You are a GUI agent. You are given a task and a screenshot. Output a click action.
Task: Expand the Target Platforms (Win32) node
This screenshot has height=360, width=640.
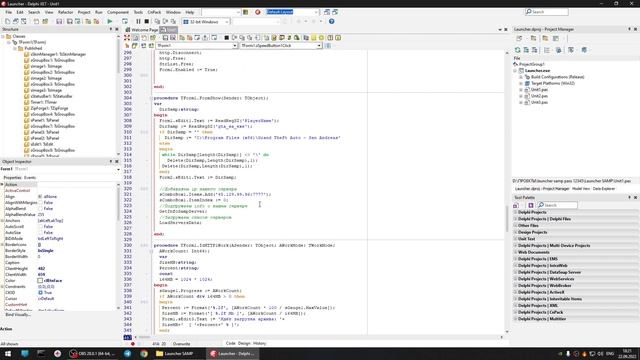(x=521, y=83)
